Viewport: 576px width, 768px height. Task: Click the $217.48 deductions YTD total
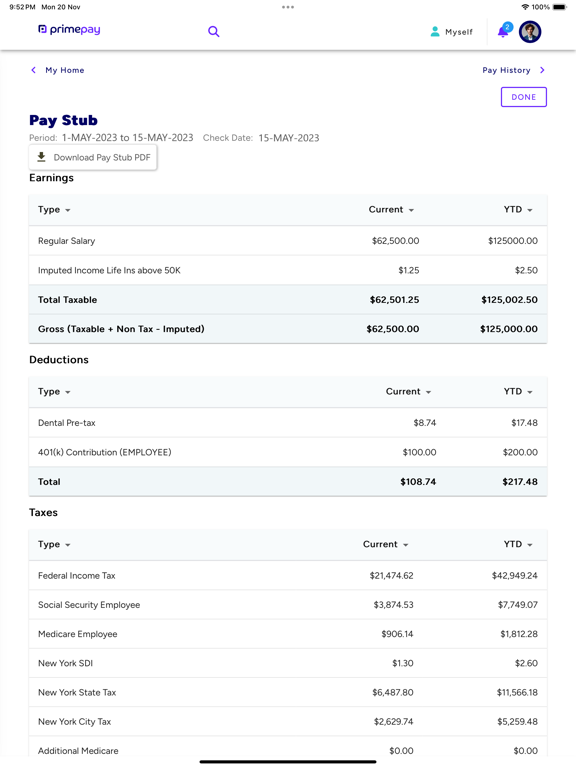(520, 482)
